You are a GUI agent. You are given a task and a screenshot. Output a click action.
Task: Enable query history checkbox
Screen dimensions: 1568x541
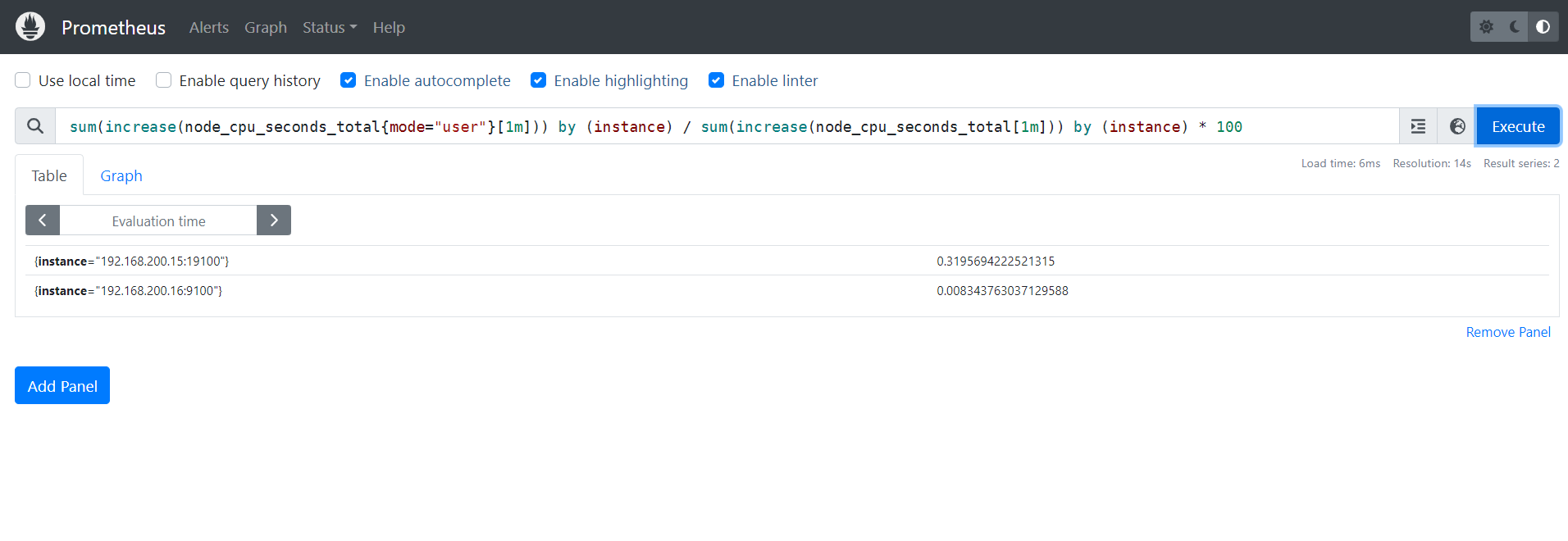[164, 80]
